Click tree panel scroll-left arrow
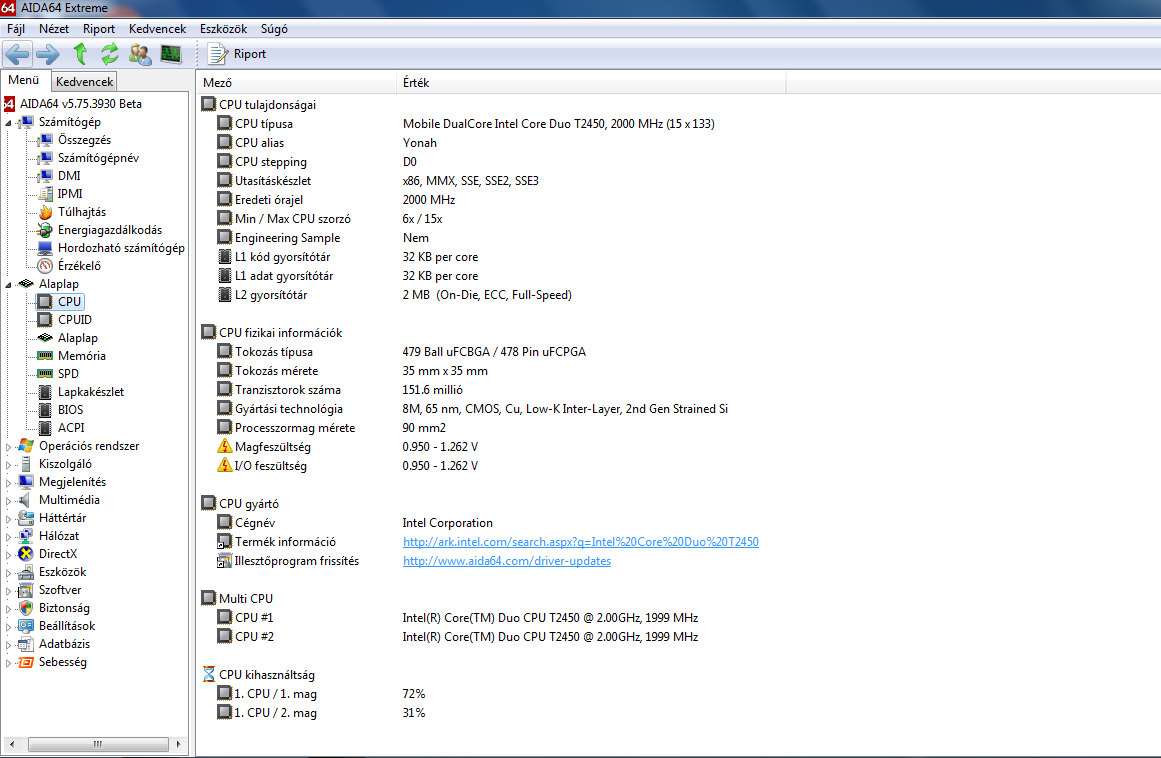 point(12,744)
